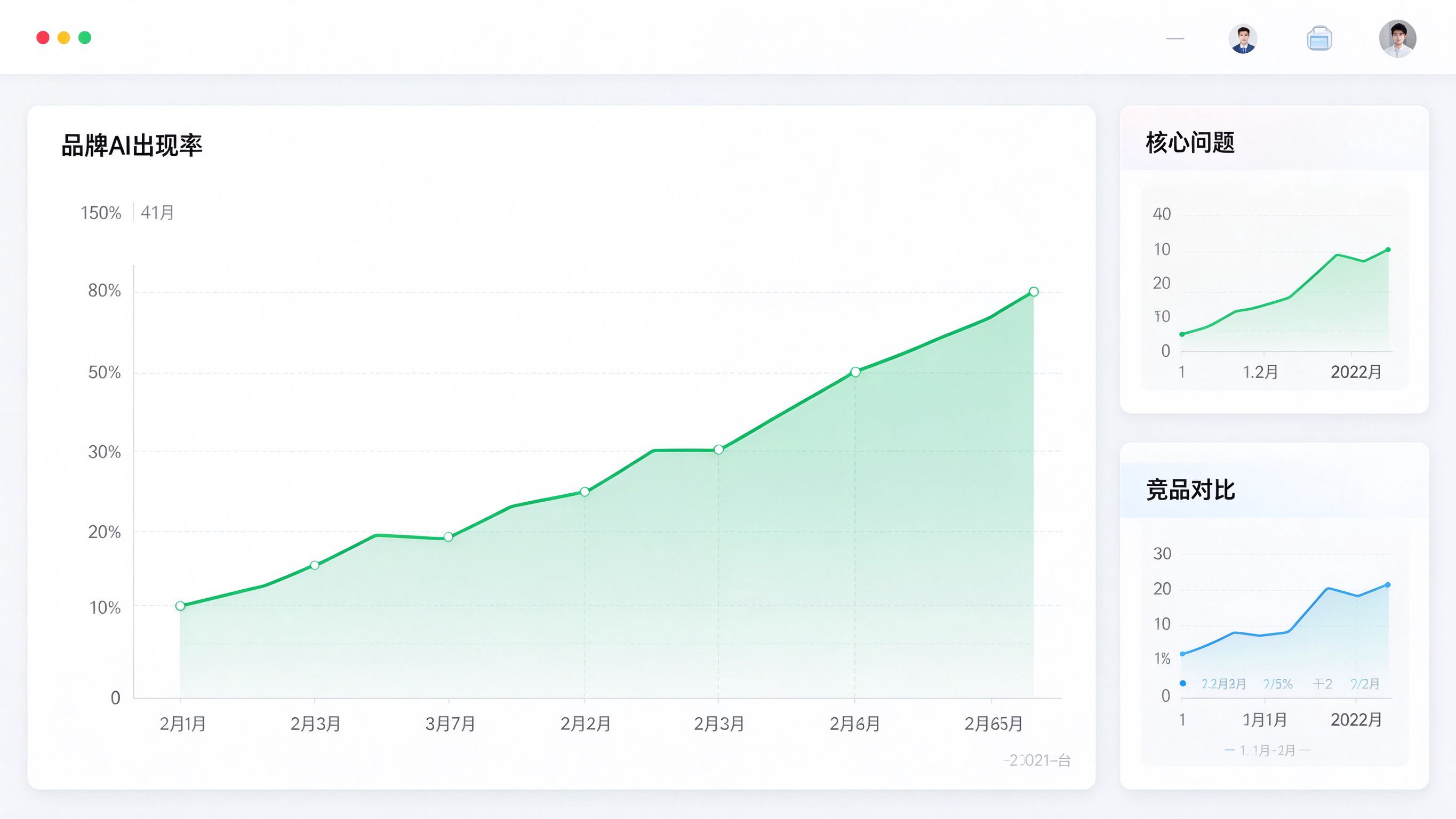
Task: Click the 2月2月 axis label
Action: tap(585, 724)
